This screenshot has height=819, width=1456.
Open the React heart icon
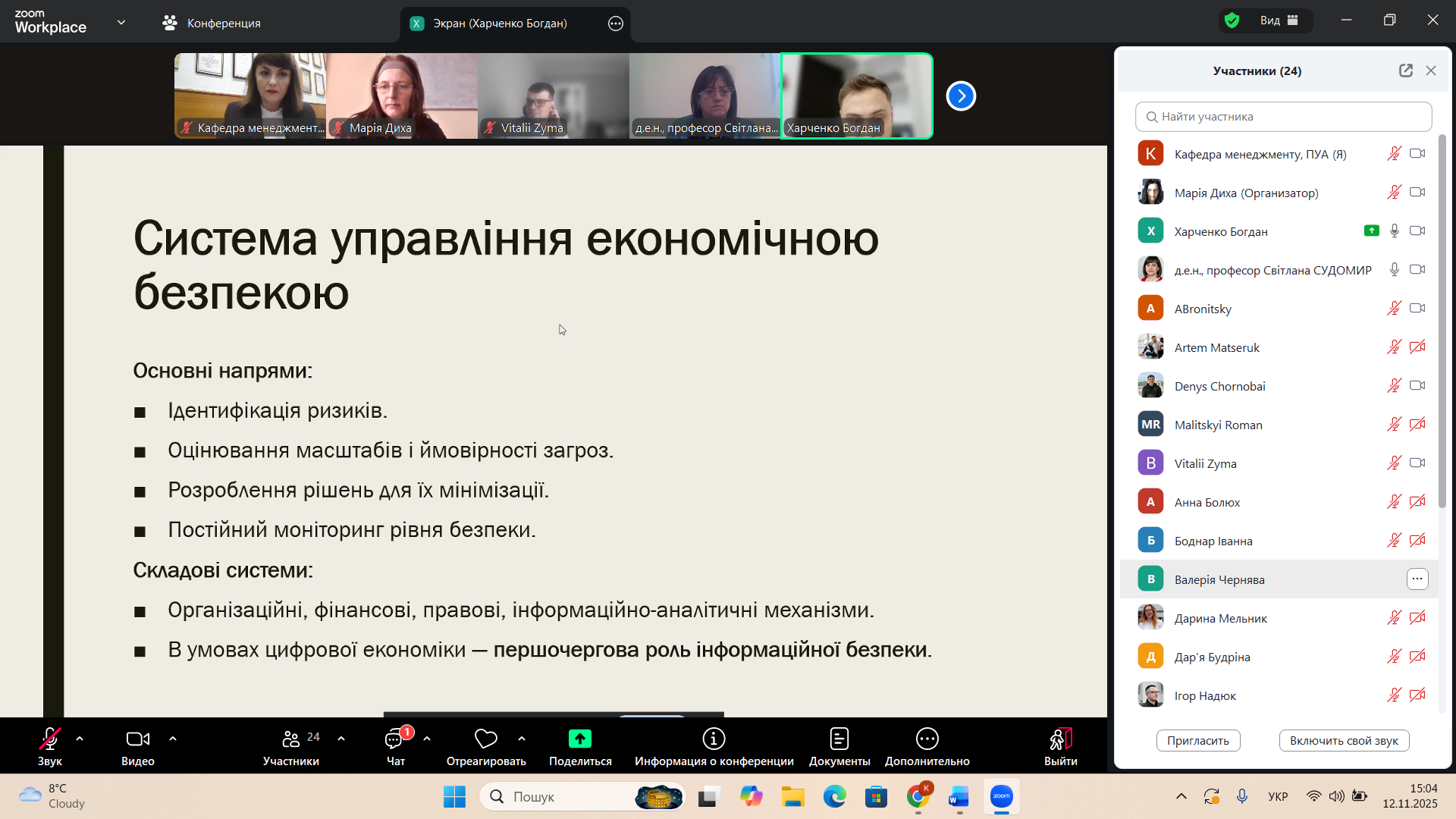[x=485, y=739]
